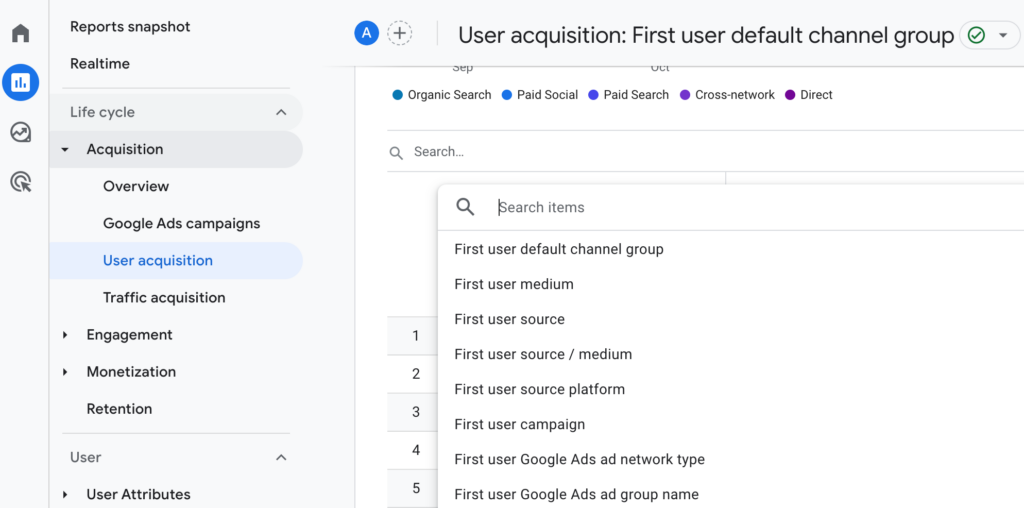Collapse the Life cycle section chevron
This screenshot has height=508, width=1024.
(x=281, y=112)
